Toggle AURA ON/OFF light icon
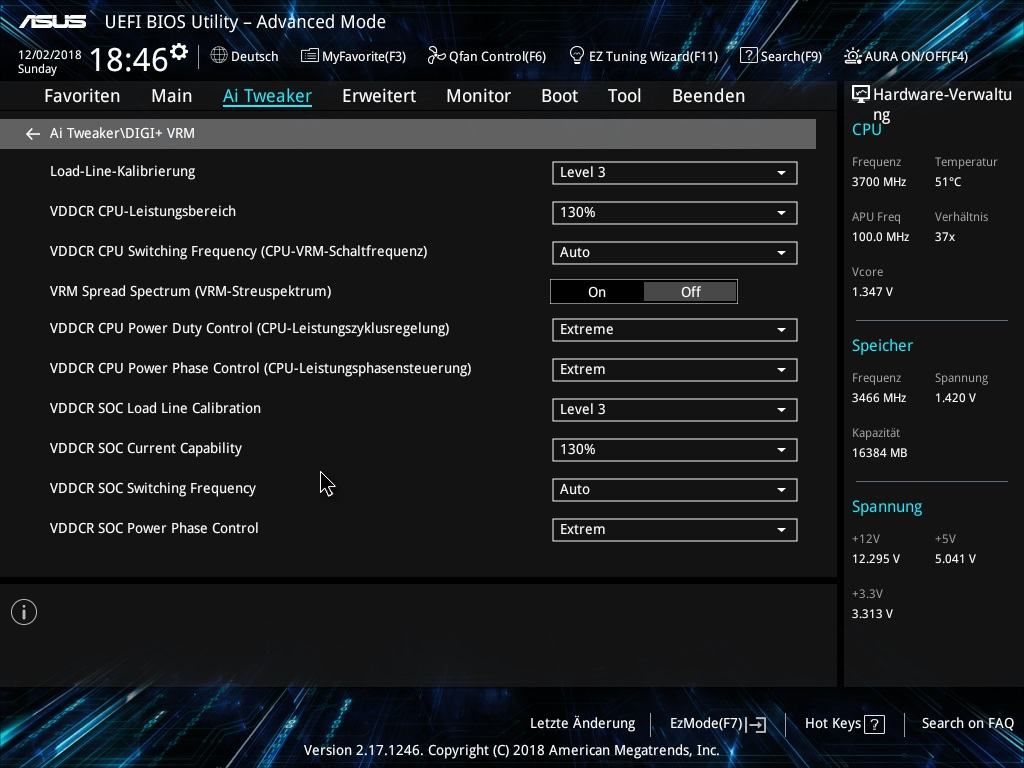Screen dimensions: 1024x768 (853, 56)
